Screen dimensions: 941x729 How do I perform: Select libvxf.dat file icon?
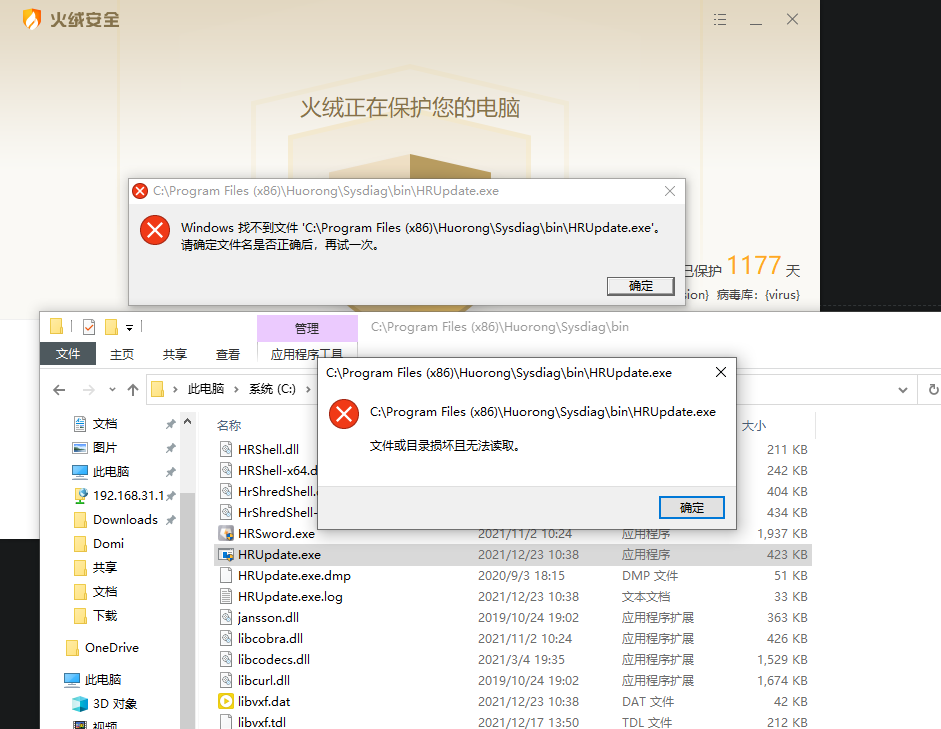coord(226,701)
